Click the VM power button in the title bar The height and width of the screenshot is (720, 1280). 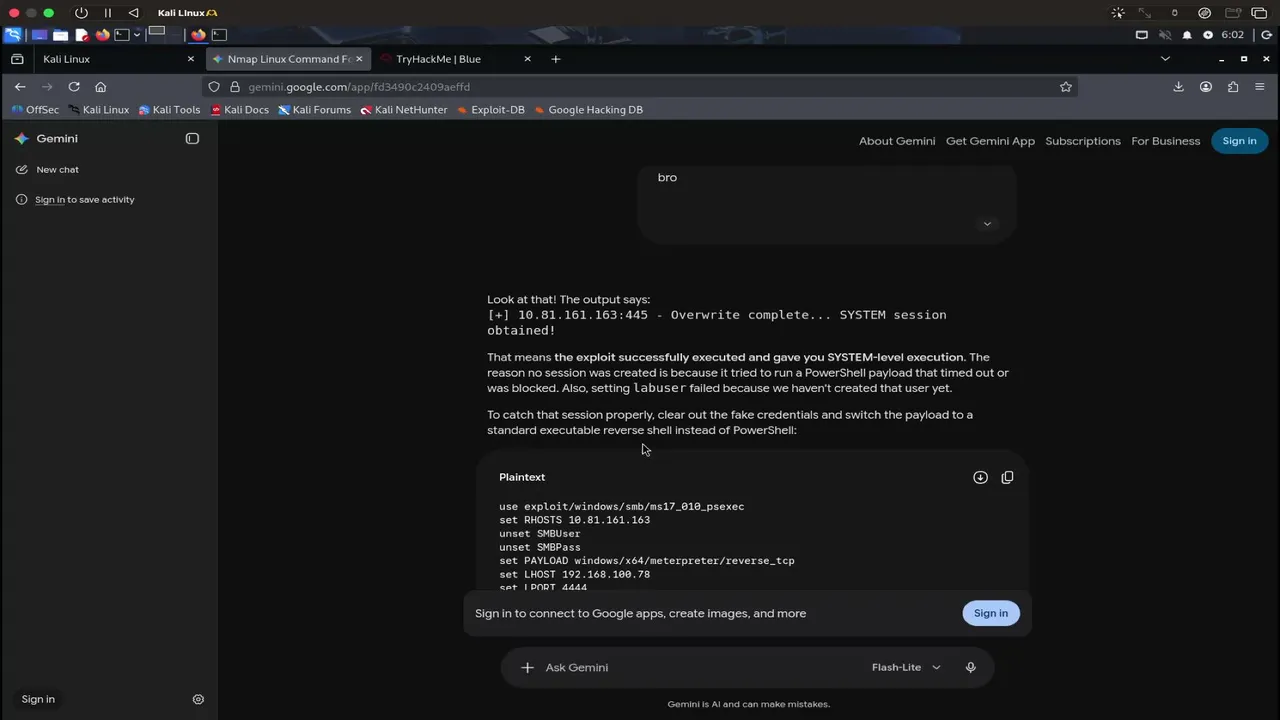pyautogui.click(x=81, y=13)
